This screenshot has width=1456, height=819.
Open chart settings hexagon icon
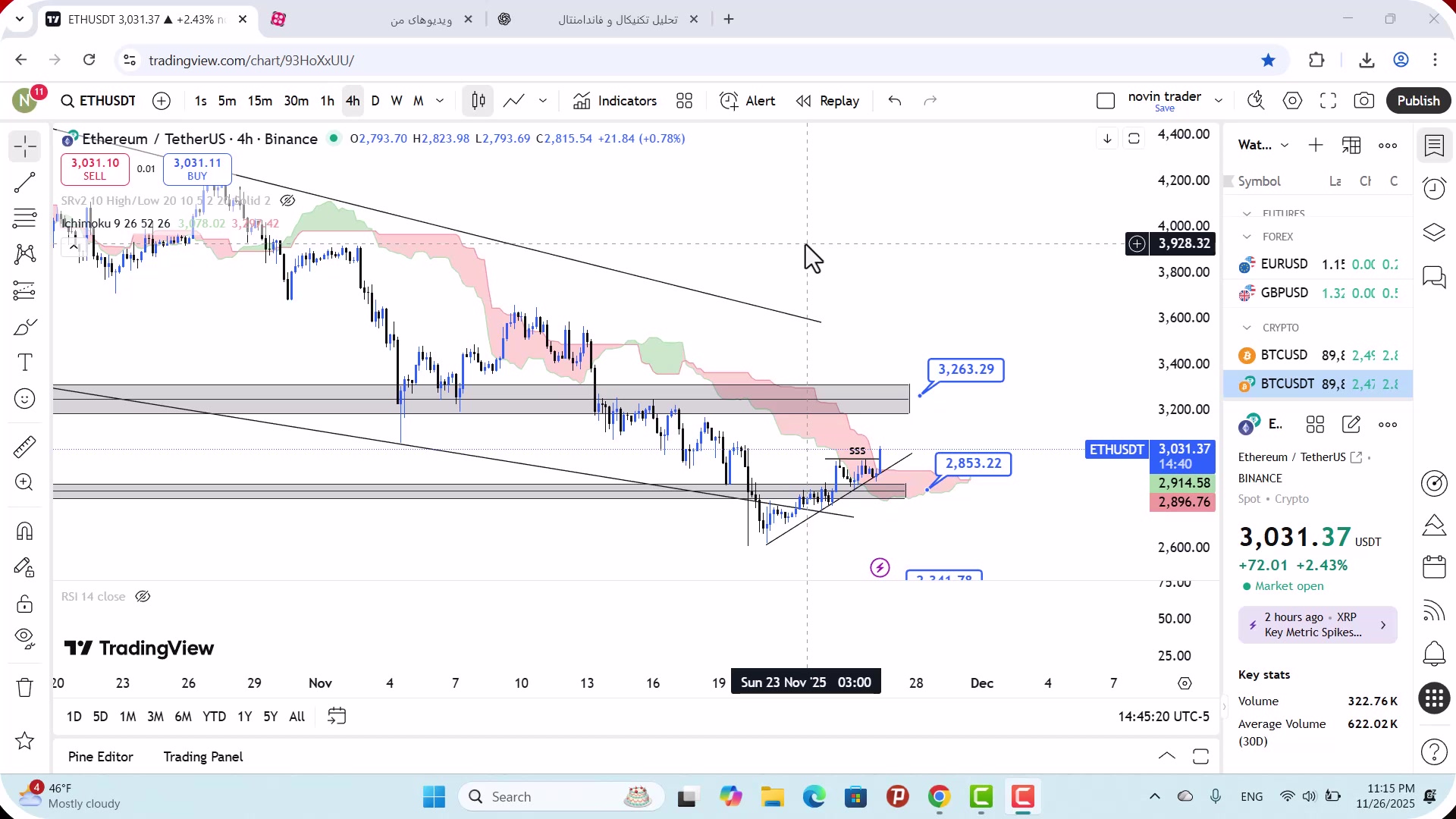[x=1292, y=101]
